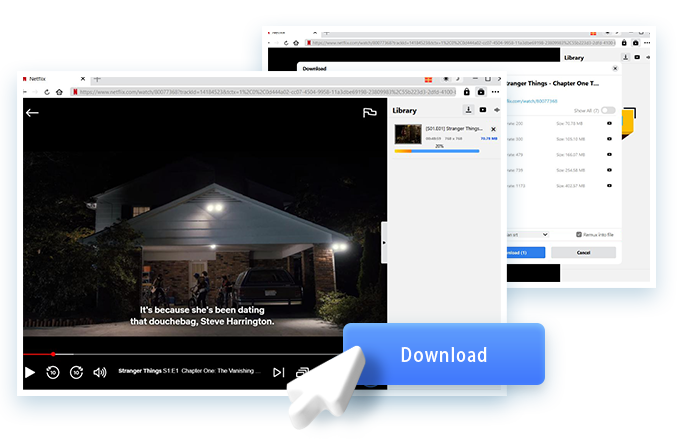Image resolution: width=686 pixels, height=439 pixels.
Task: Collapse the Library side panel handle
Action: pyautogui.click(x=384, y=242)
